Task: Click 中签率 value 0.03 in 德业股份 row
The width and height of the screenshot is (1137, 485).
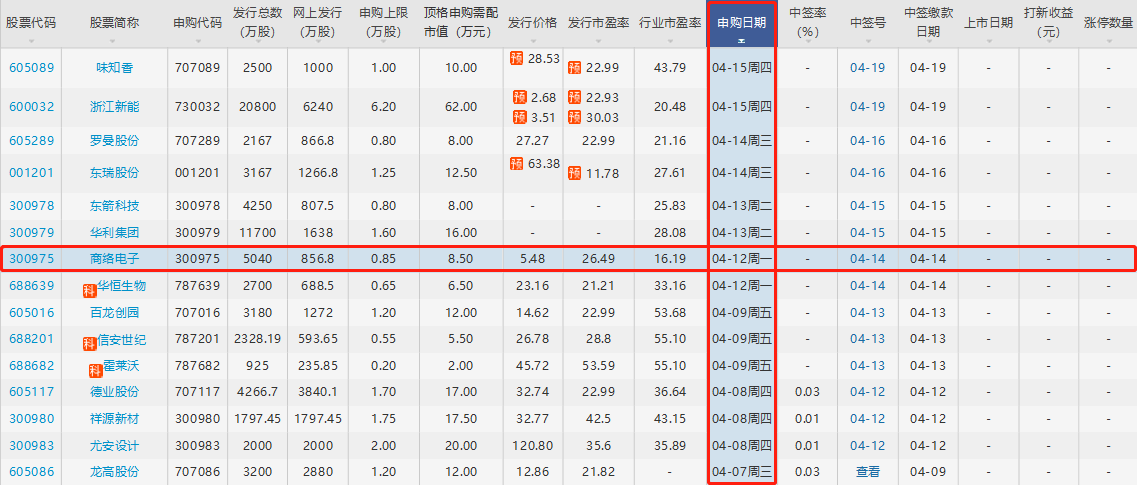Action: pyautogui.click(x=807, y=391)
